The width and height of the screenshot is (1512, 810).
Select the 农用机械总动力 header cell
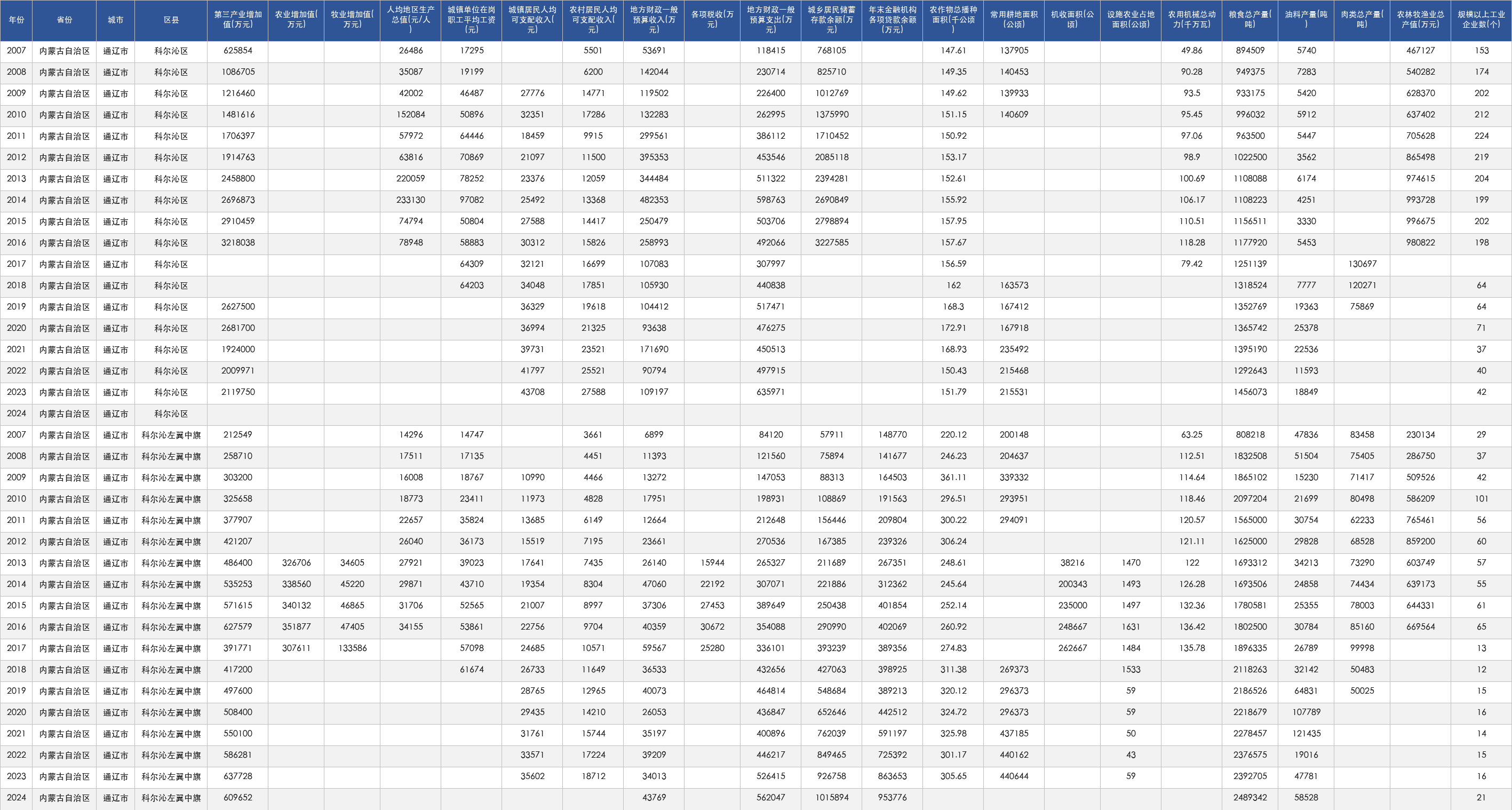[1191, 20]
